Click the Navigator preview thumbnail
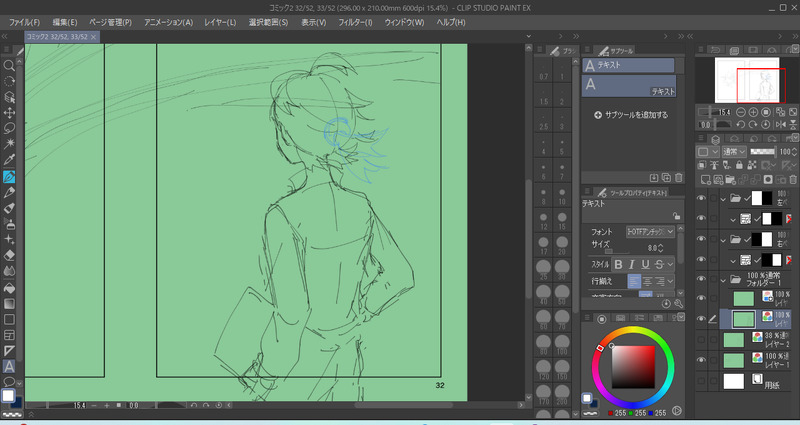This screenshot has height=425, width=800. pyautogui.click(x=747, y=80)
